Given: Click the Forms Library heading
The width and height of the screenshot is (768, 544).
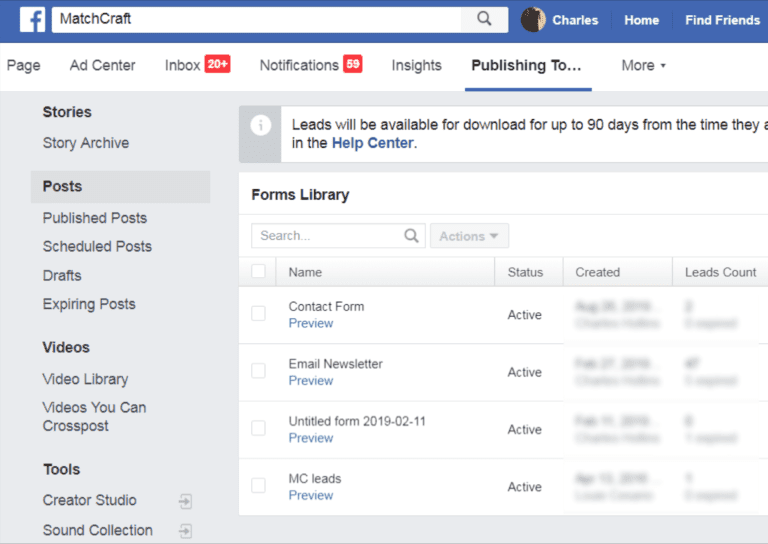Looking at the screenshot, I should (300, 195).
